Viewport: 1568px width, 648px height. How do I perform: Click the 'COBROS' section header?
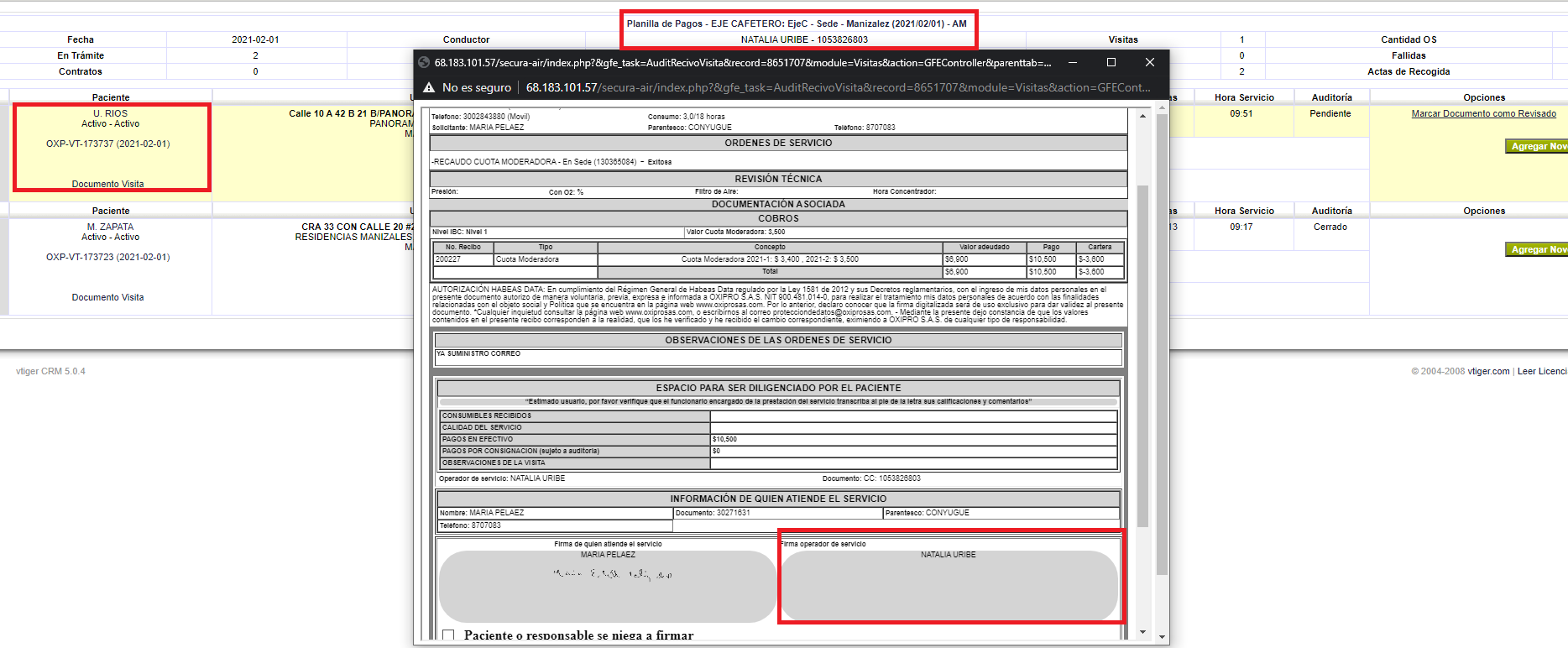[778, 218]
